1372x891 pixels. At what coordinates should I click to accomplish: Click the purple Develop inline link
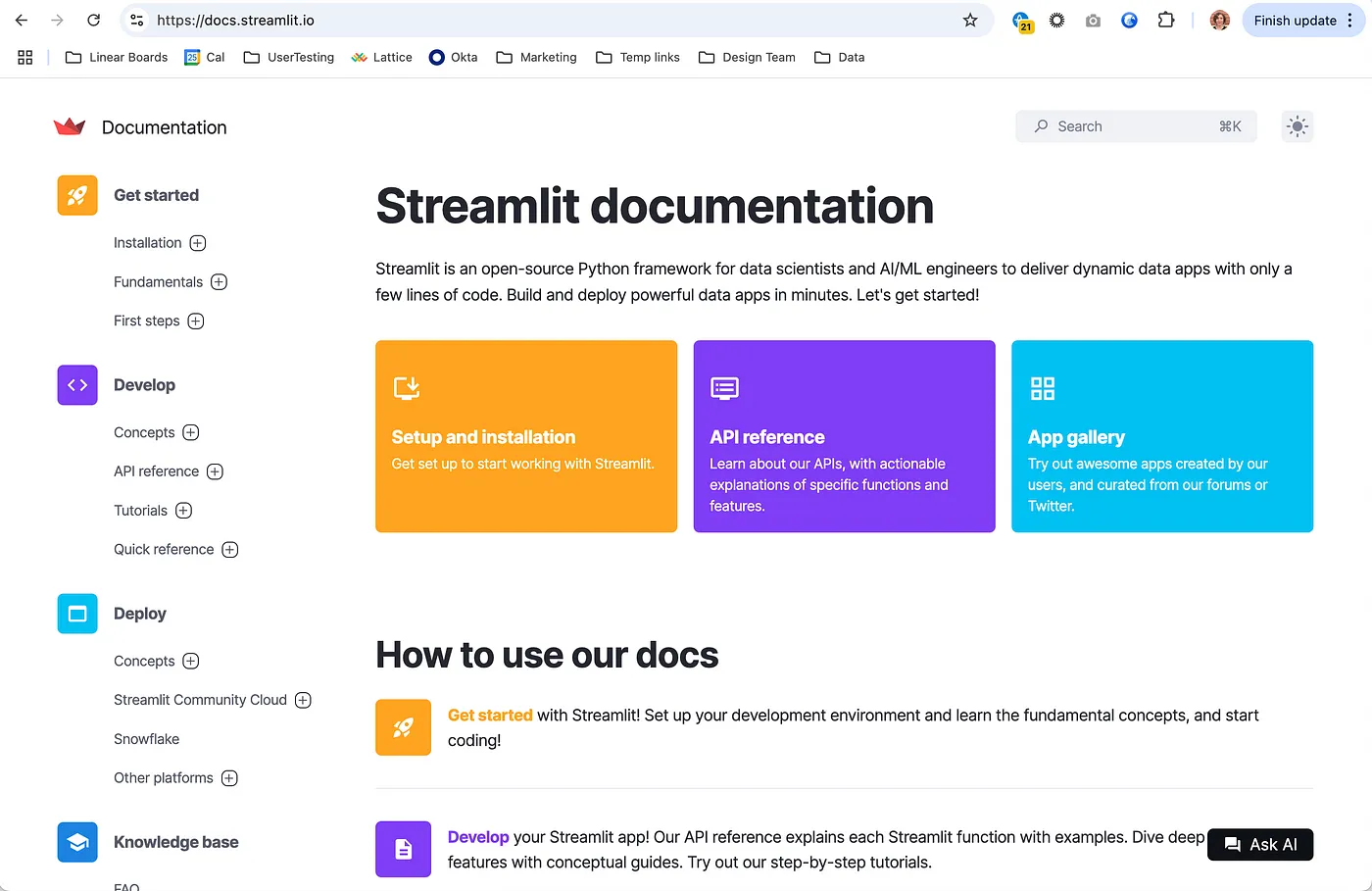pos(478,837)
